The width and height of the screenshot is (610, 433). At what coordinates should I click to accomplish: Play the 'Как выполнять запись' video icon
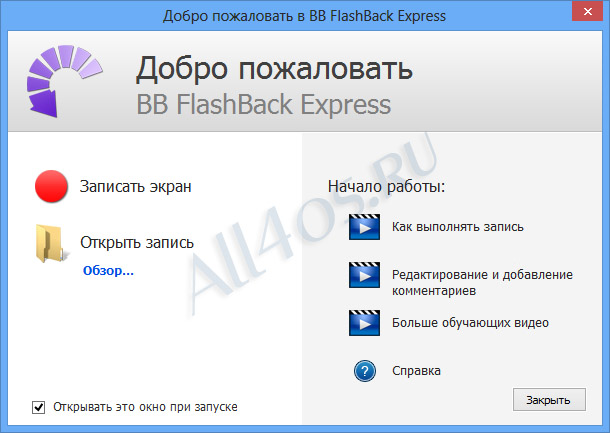(364, 227)
